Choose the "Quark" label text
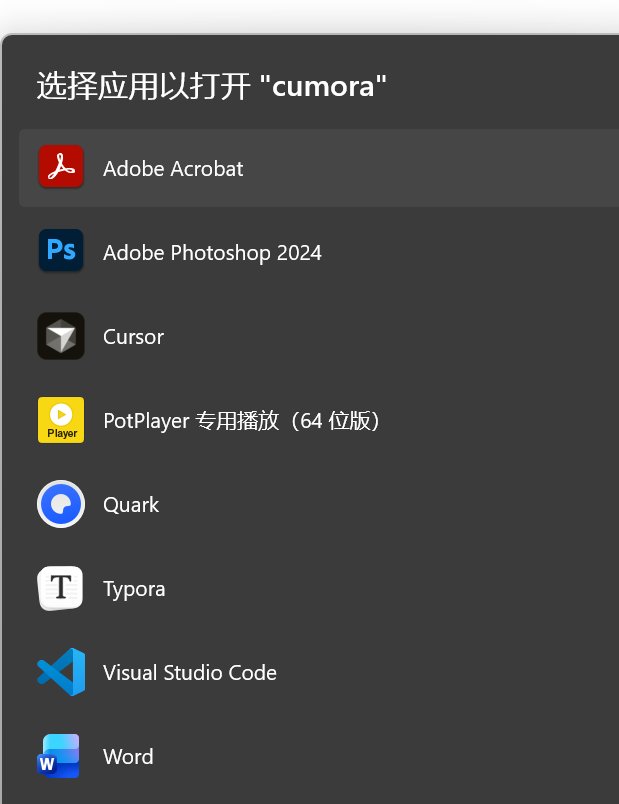This screenshot has width=619, height=804. coord(131,505)
